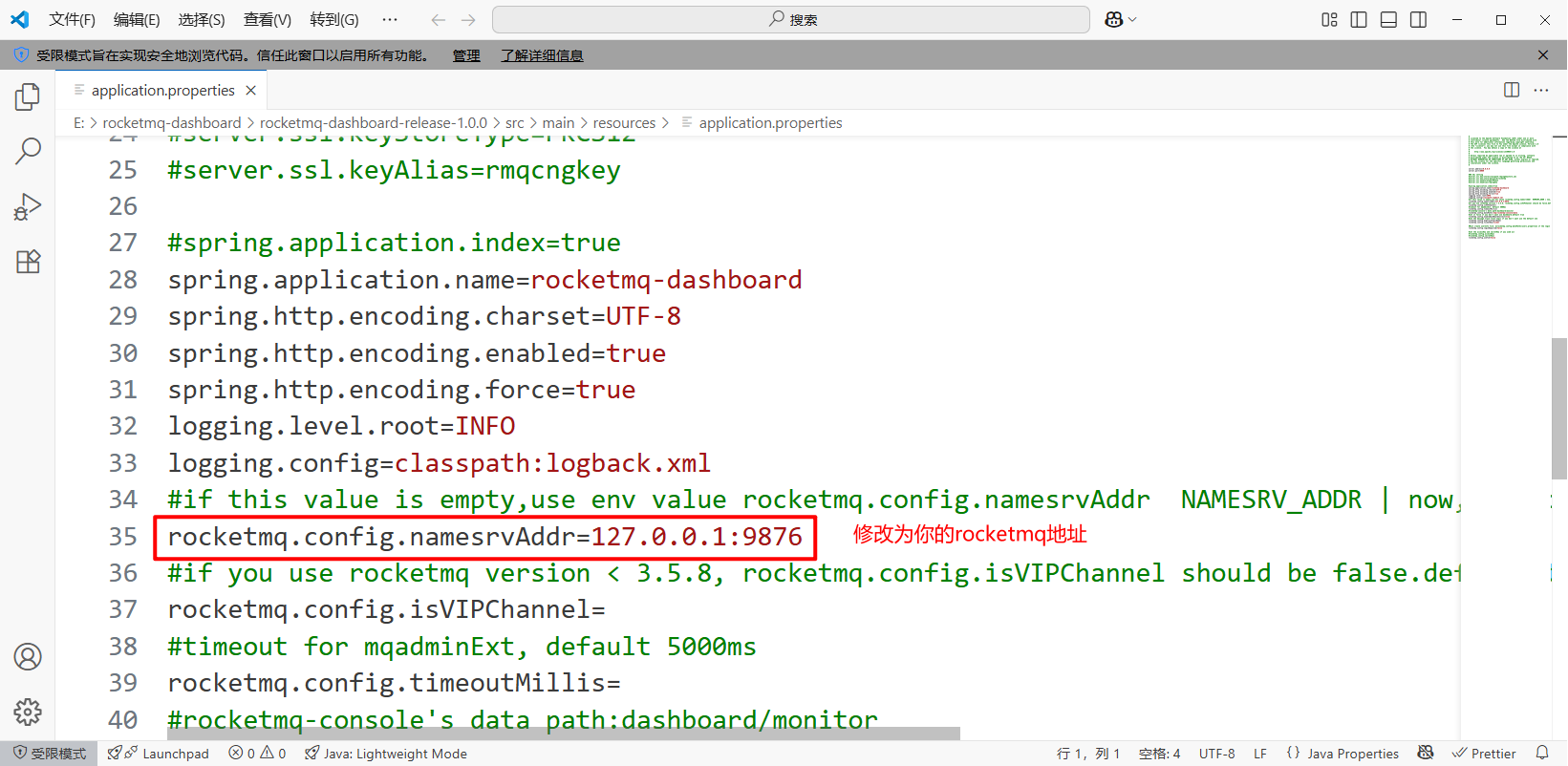Toggle the bottom panel
The height and width of the screenshot is (766, 1568).
point(1388,19)
